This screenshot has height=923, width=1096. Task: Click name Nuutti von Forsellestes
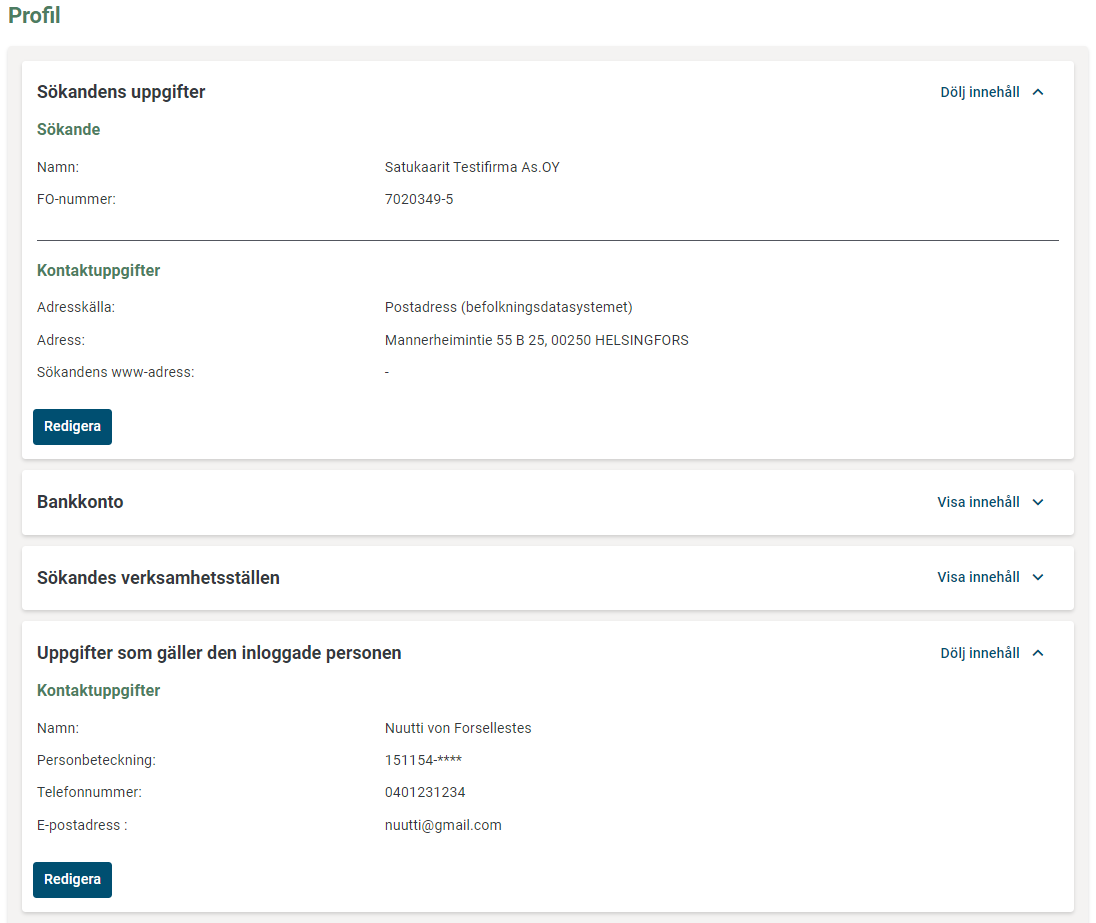point(458,729)
